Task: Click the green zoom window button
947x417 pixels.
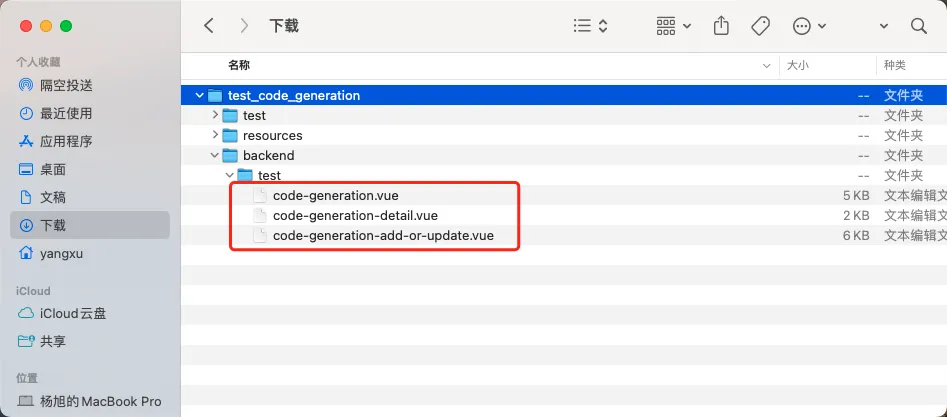Action: tap(66, 26)
